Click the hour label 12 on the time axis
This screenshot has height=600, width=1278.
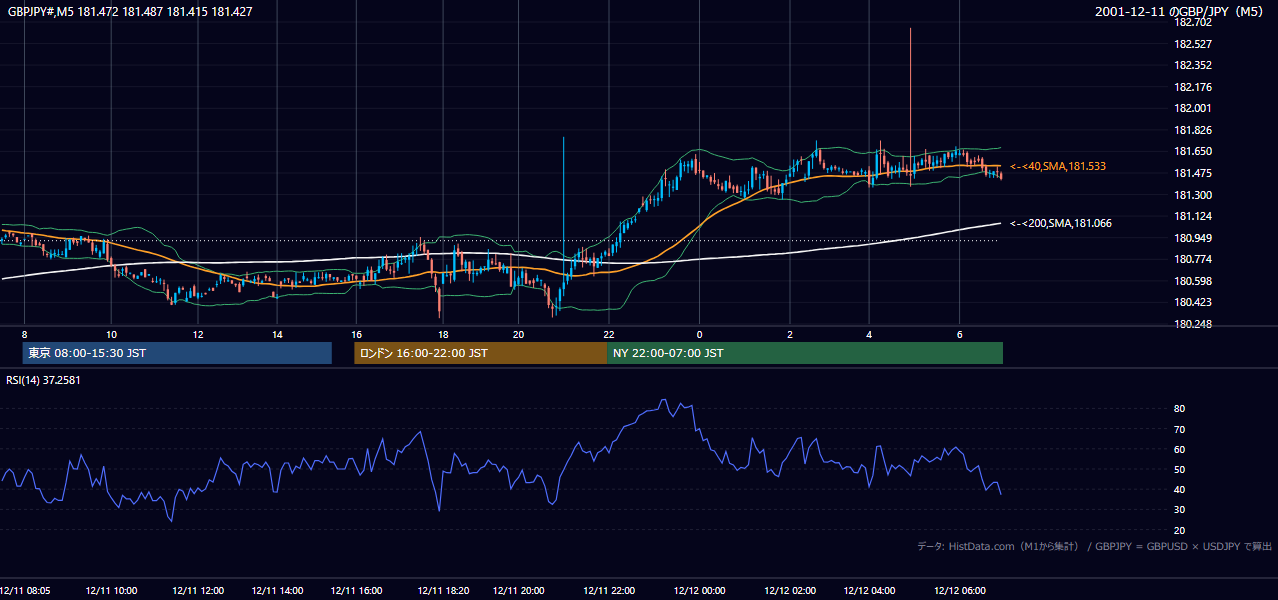pos(198,334)
